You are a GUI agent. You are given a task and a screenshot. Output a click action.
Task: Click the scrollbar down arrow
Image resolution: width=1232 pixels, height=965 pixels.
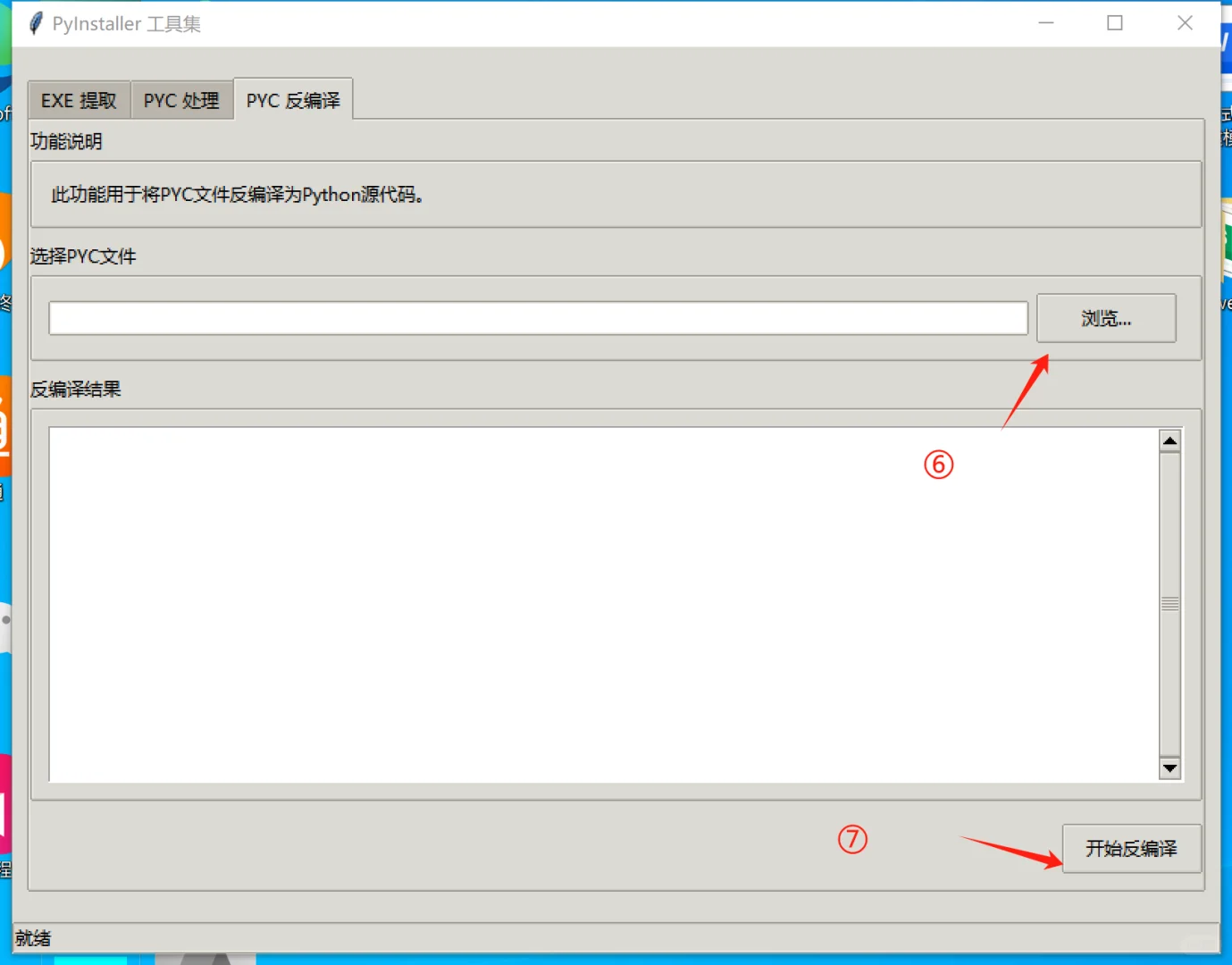(1170, 768)
